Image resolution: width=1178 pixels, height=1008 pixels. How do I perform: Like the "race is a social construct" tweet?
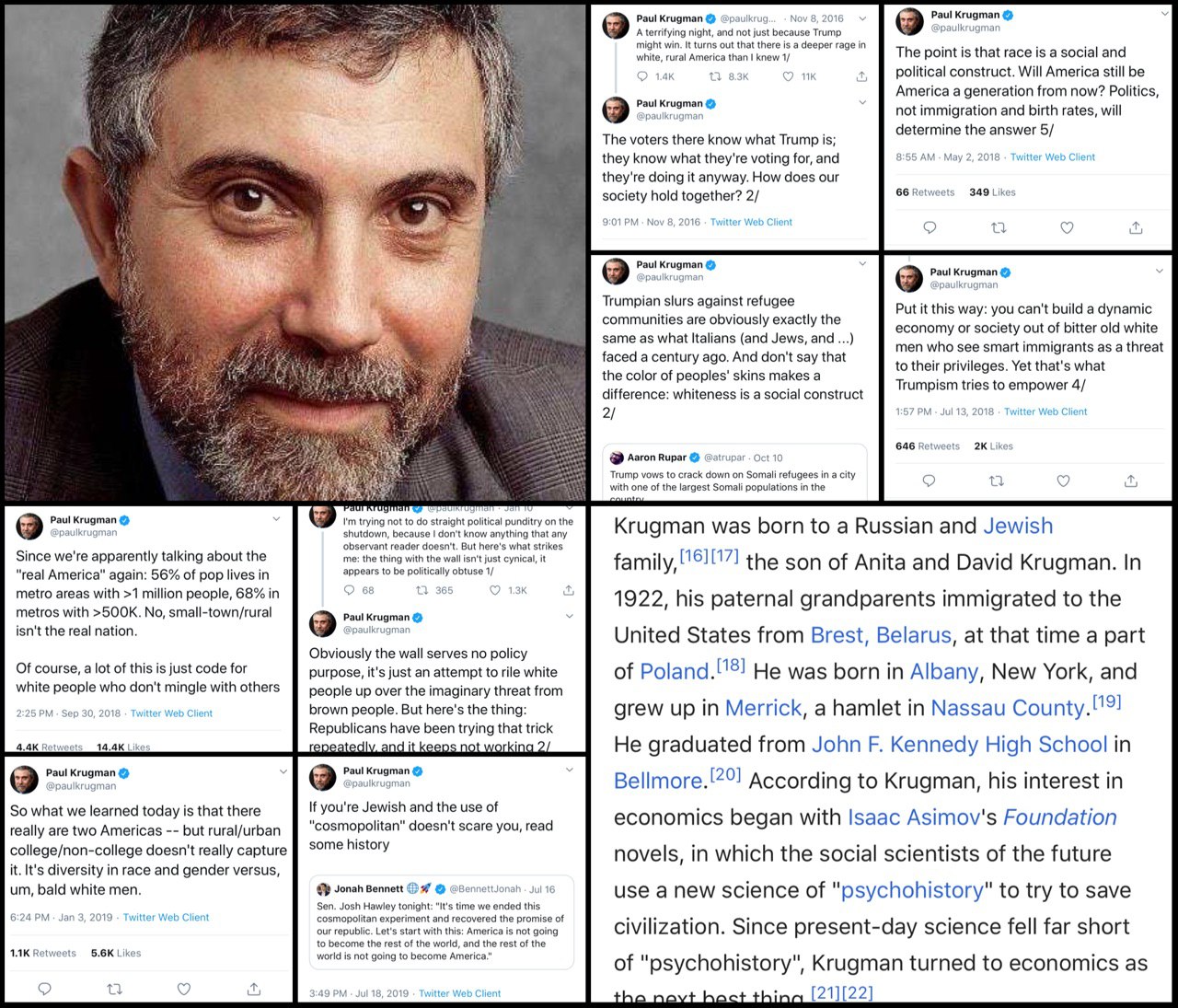1067,227
